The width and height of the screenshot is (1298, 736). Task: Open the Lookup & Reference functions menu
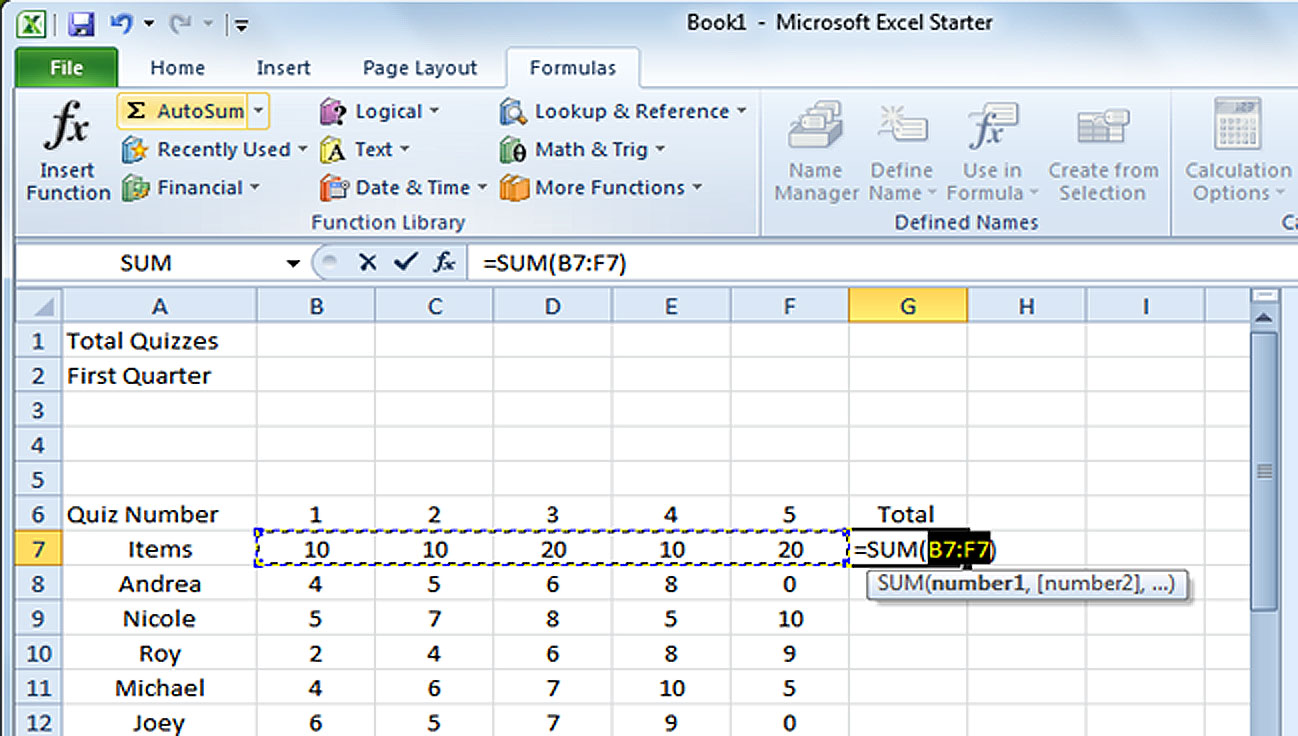623,112
